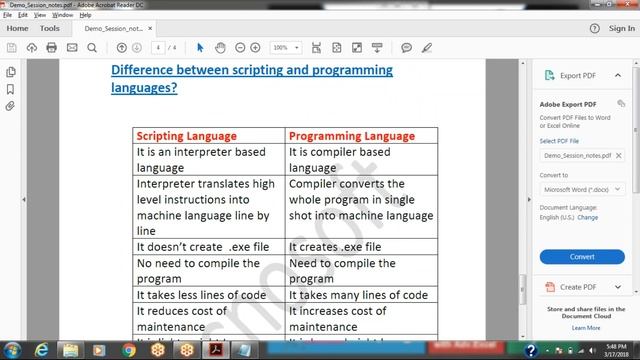Collapse the left navigation pane arrow
This screenshot has width=640, height=360.
(x=24, y=200)
